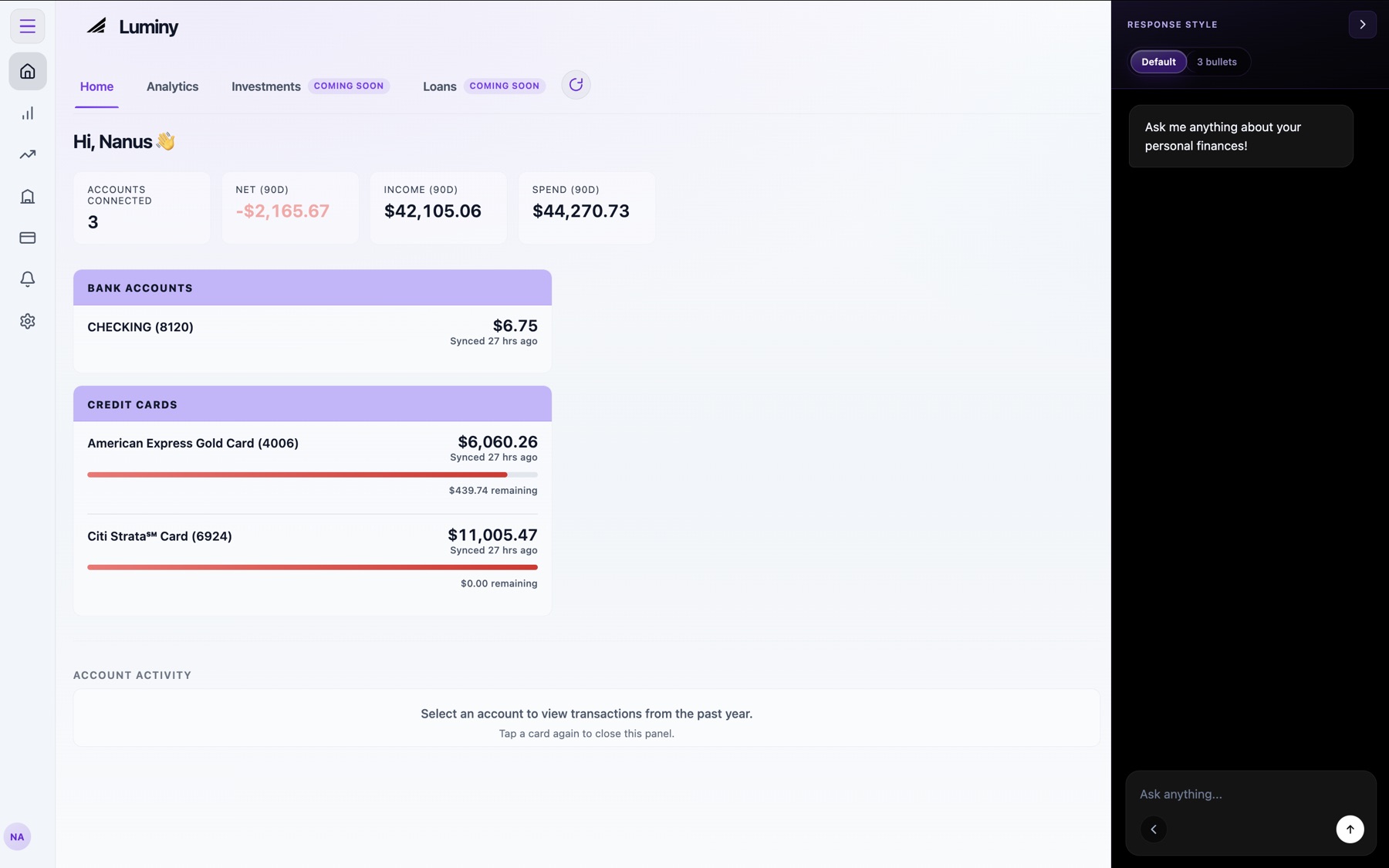Click the Spend (90D) summary card
This screenshot has width=1389, height=868.
[586, 208]
